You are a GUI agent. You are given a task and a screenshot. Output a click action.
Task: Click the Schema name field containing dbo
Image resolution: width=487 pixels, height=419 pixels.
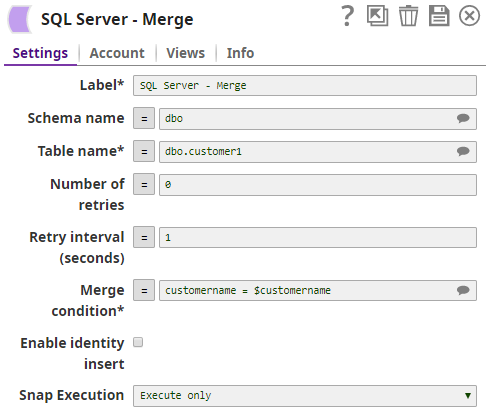pos(318,119)
